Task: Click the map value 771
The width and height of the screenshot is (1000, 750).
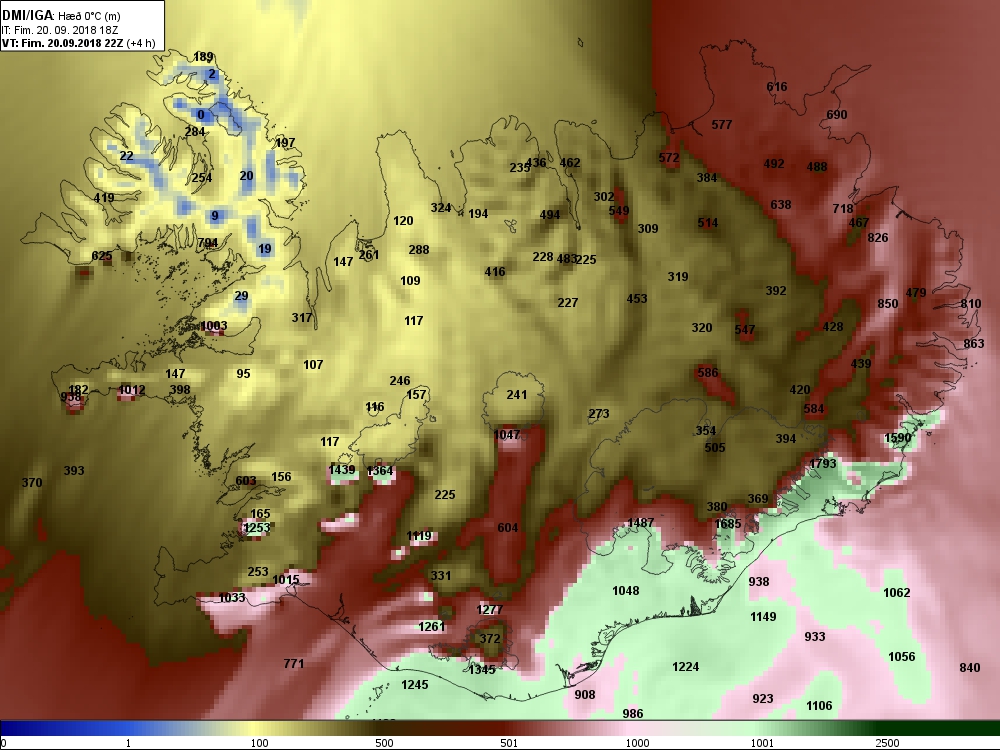Action: 293,664
